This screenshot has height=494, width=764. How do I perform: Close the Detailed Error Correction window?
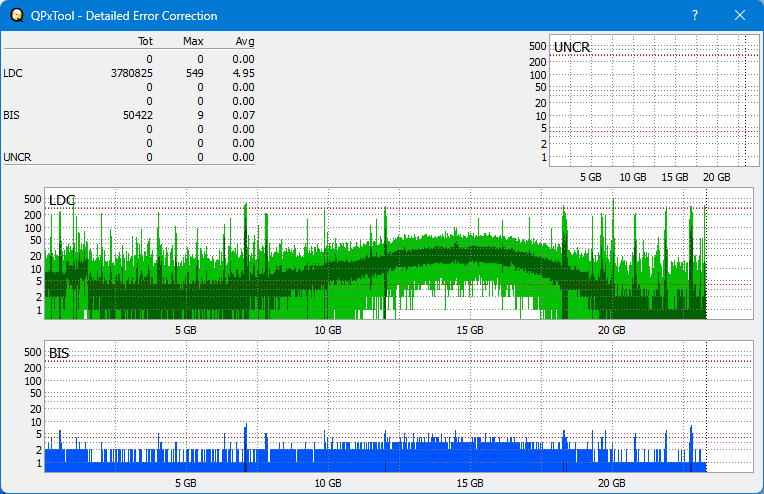point(740,16)
